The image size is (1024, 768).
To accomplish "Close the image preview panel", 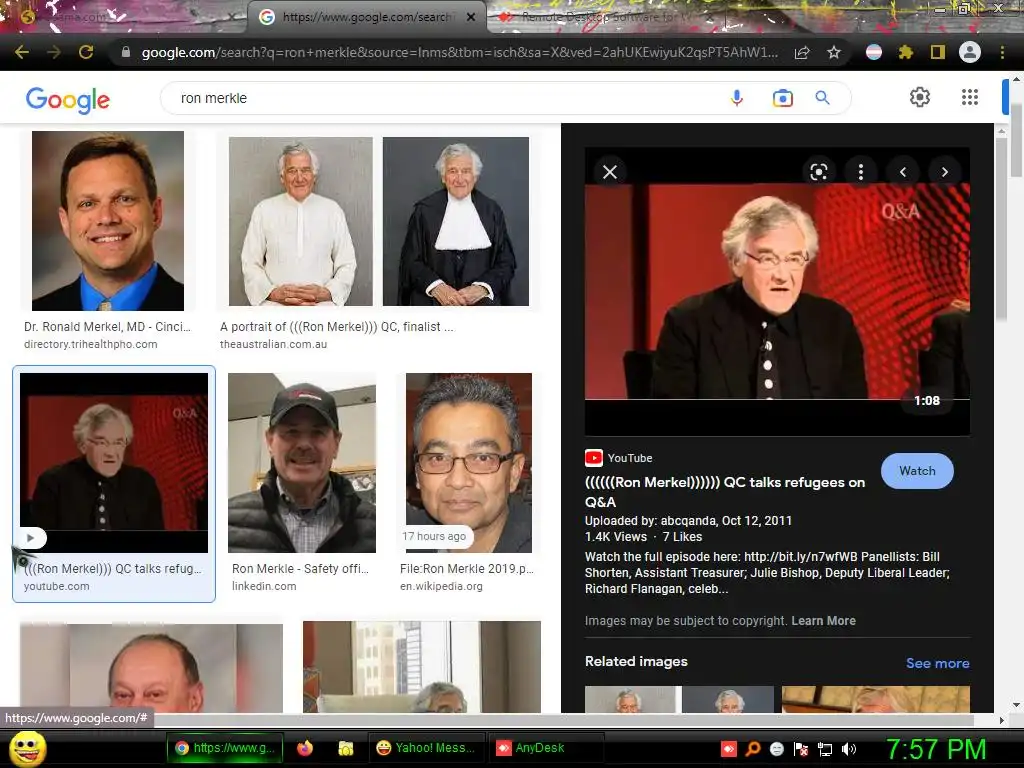I will pos(610,172).
